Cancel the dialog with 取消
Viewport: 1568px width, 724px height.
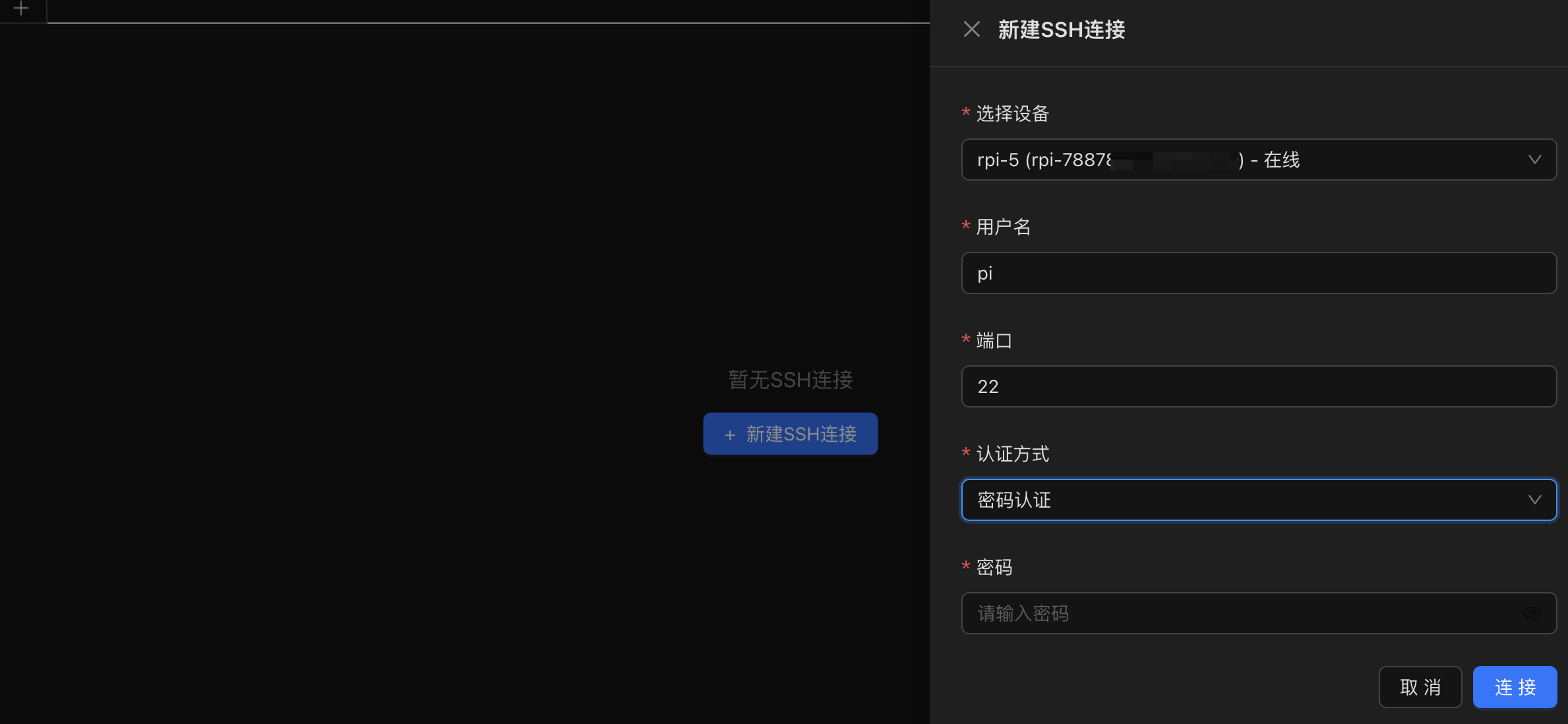point(1420,686)
